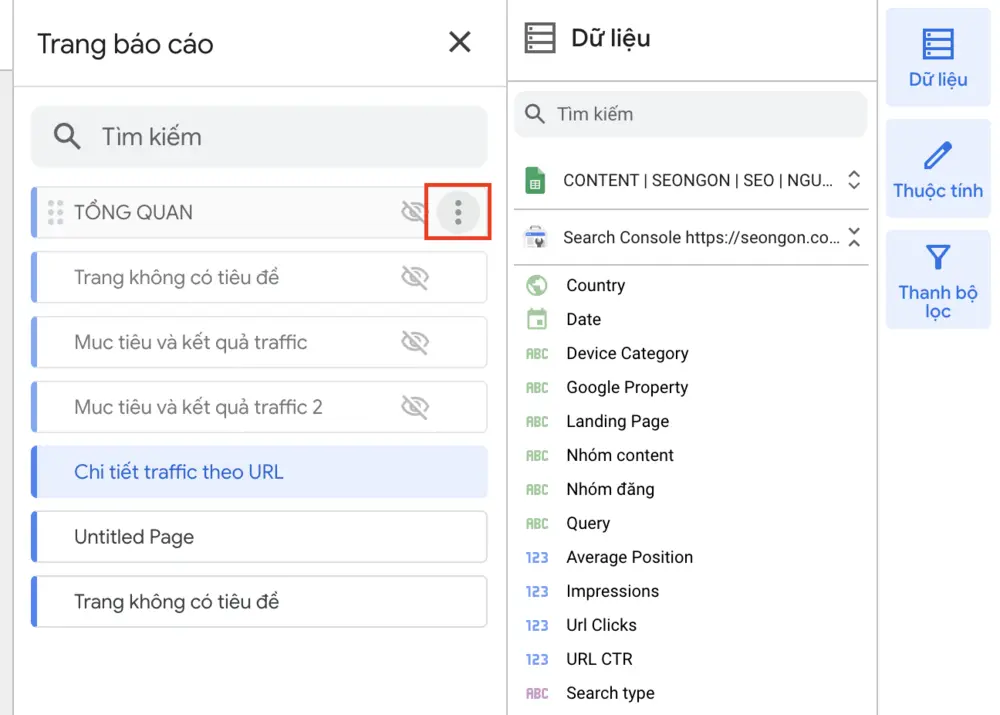Screen dimensions: 1000x715
Task: Click the calendar icon beside Date
Action: pyautogui.click(x=537, y=319)
